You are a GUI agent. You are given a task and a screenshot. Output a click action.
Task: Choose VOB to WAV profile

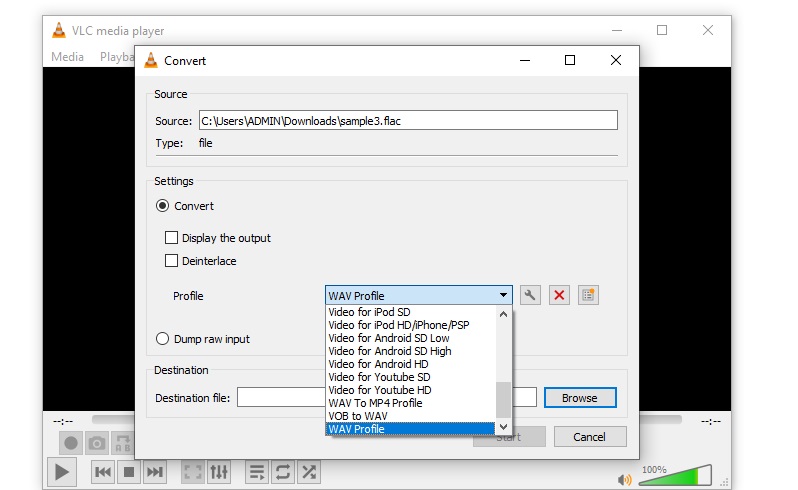(410, 416)
